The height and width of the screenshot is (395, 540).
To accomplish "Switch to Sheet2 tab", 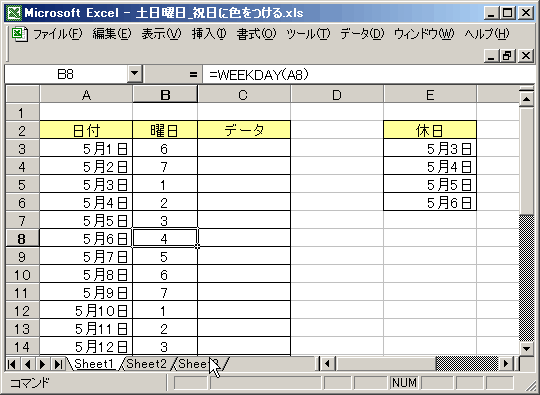I will tap(146, 364).
